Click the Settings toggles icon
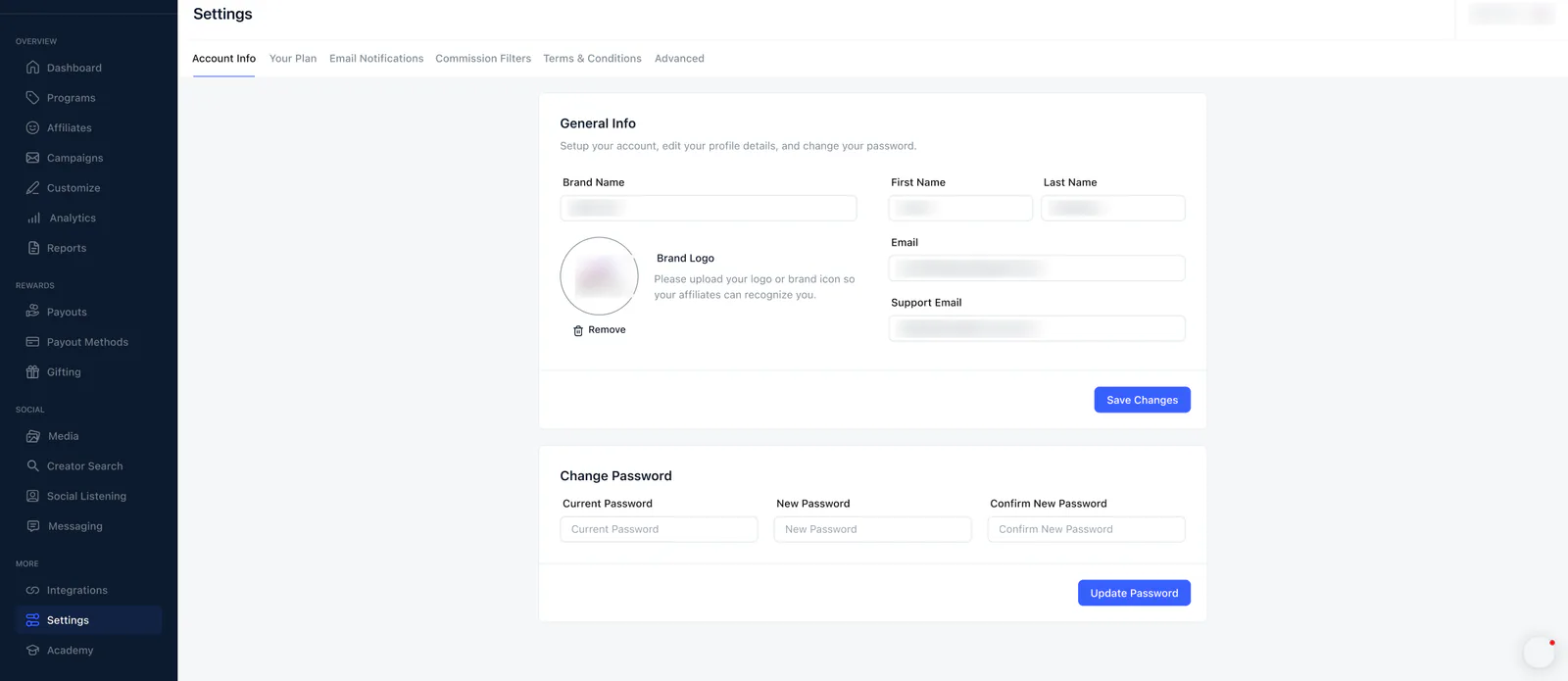Viewport: 1568px width, 681px height. (x=32, y=620)
